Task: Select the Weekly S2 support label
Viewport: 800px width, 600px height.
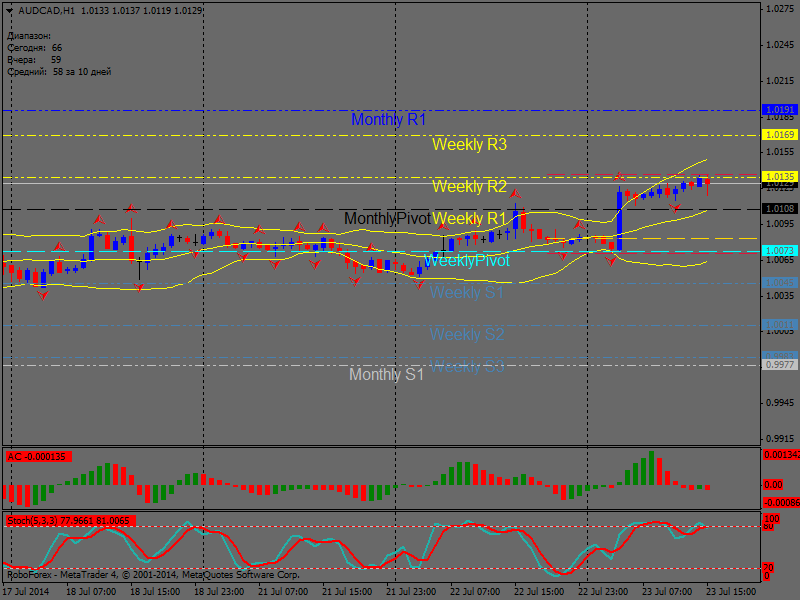Action: (x=467, y=334)
